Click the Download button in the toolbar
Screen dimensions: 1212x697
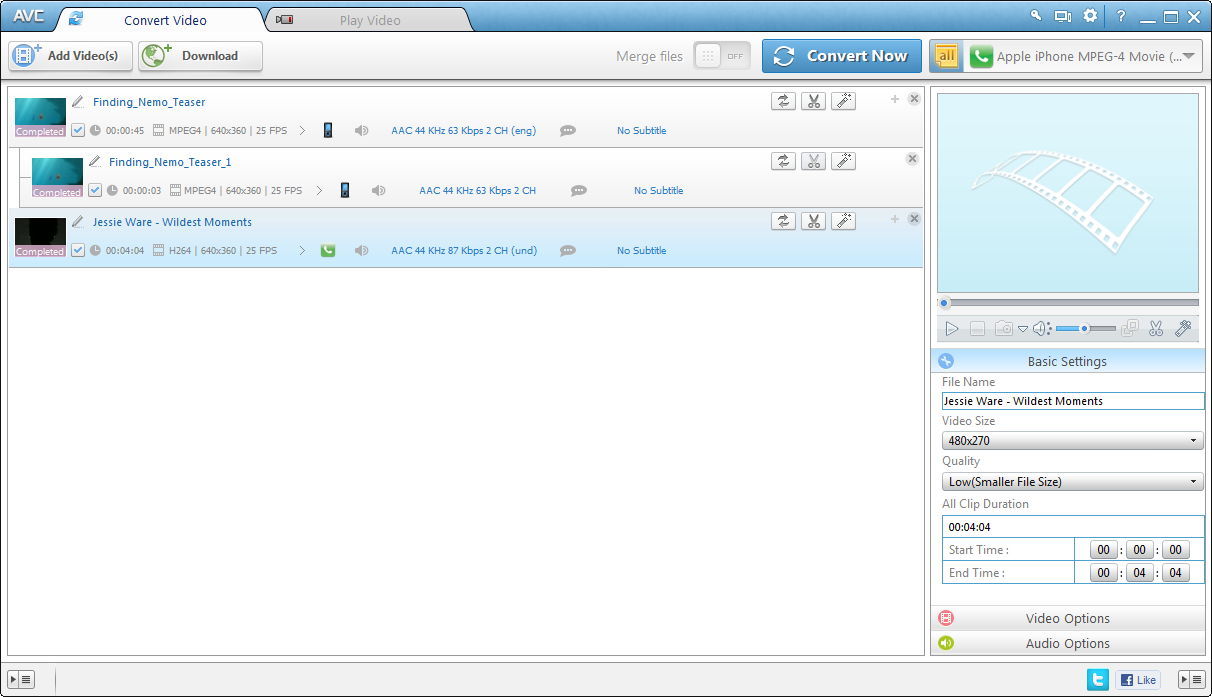point(198,56)
